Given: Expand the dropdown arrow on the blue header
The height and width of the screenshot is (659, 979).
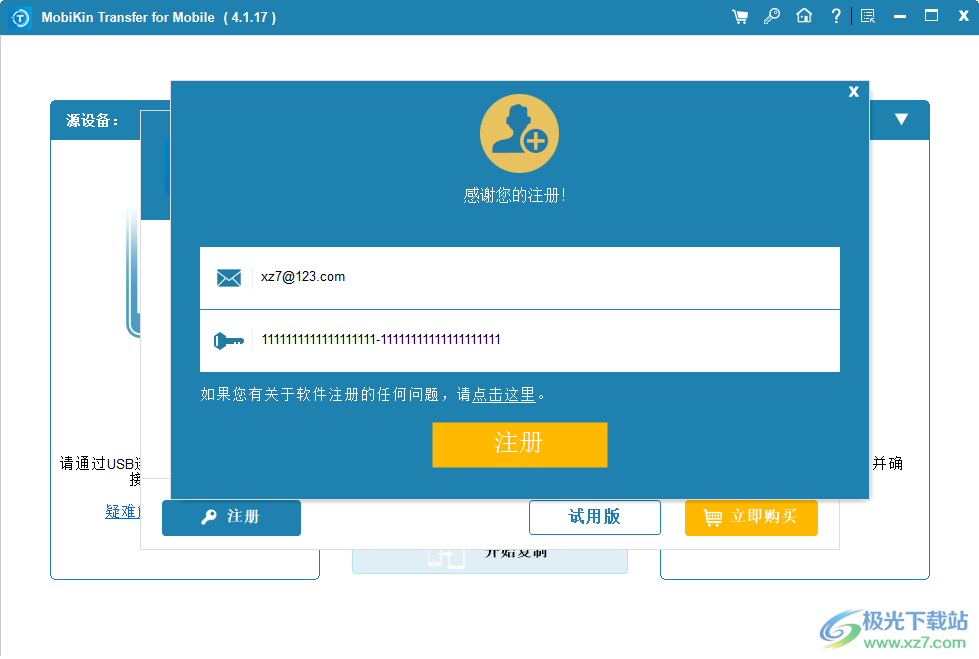Looking at the screenshot, I should pos(900,119).
